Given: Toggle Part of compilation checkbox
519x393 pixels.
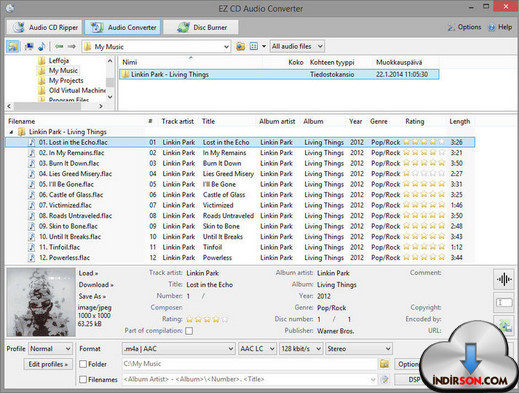Looking at the screenshot, I should (x=189, y=331).
